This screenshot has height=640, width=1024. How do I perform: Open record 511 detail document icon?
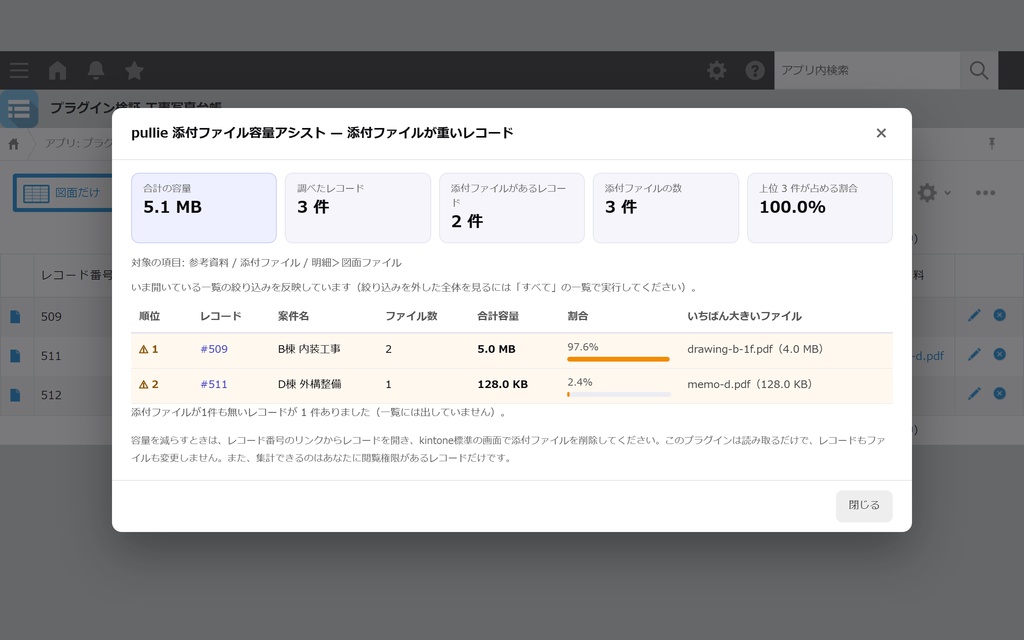tap(16, 356)
